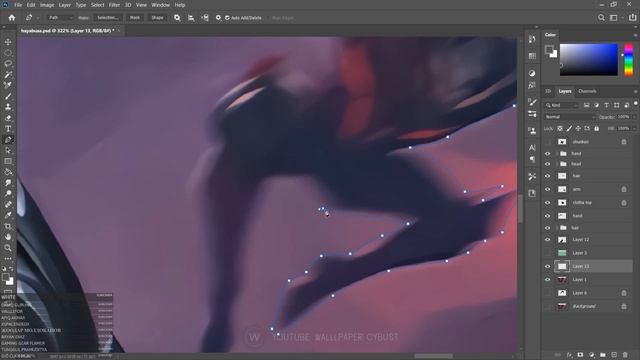Select the Pen tool in the toolbar
Screen dimensions: 640x360
click(8, 140)
